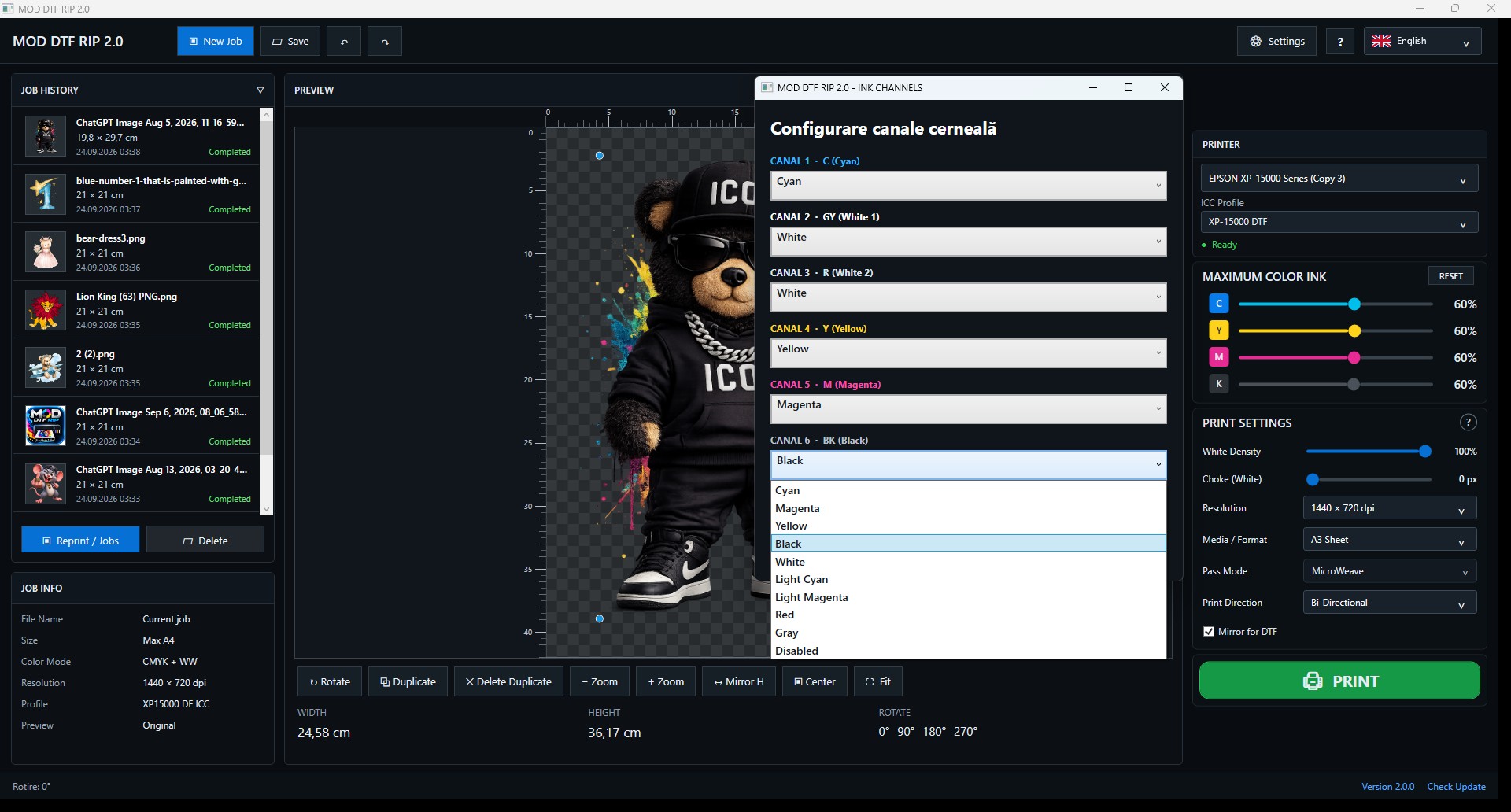Click the undo arrow icon in top toolbar
Image resolution: width=1511 pixels, height=812 pixels.
(344, 42)
